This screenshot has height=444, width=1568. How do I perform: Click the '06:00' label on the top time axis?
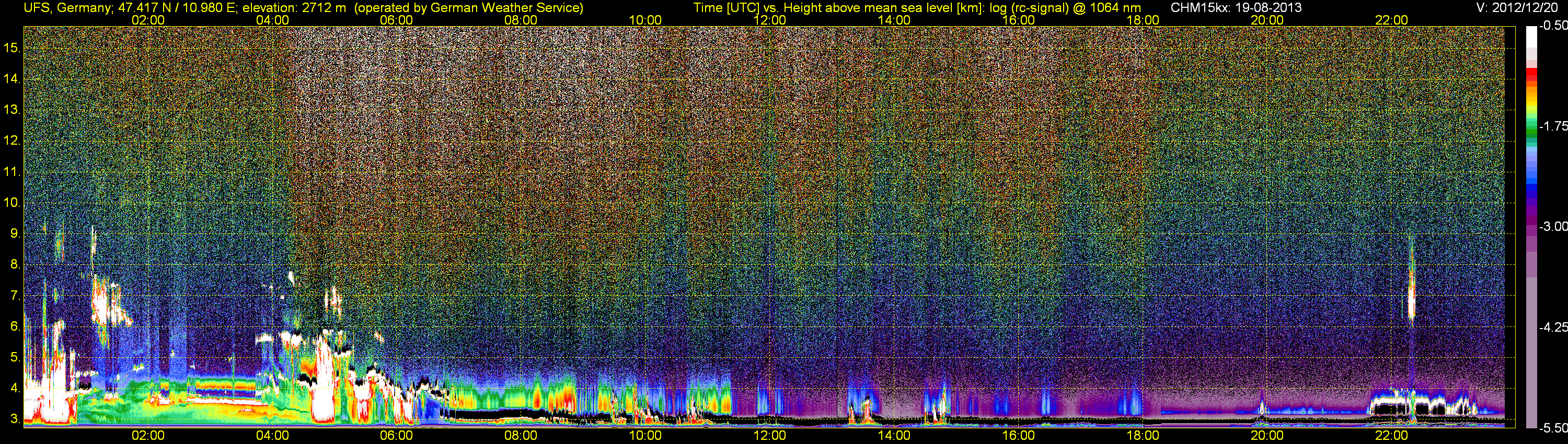(x=396, y=20)
